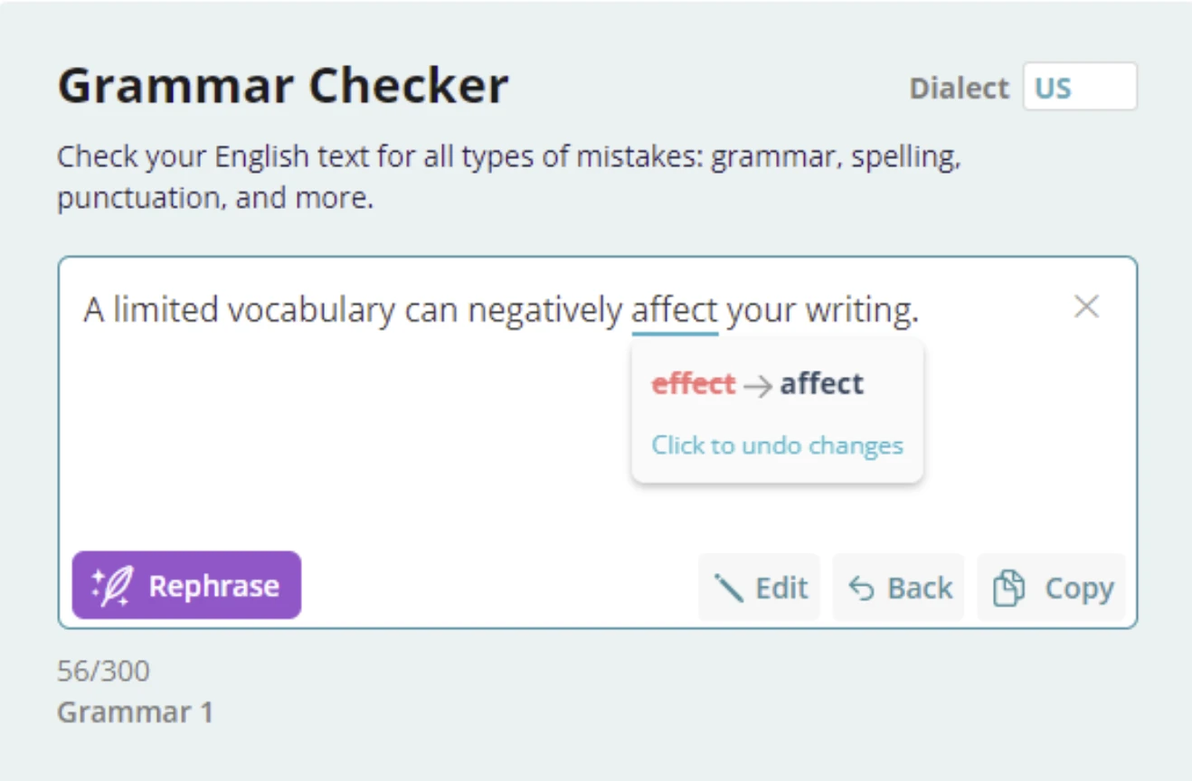
Task: Click the purple Rephrase button label
Action: [214, 586]
